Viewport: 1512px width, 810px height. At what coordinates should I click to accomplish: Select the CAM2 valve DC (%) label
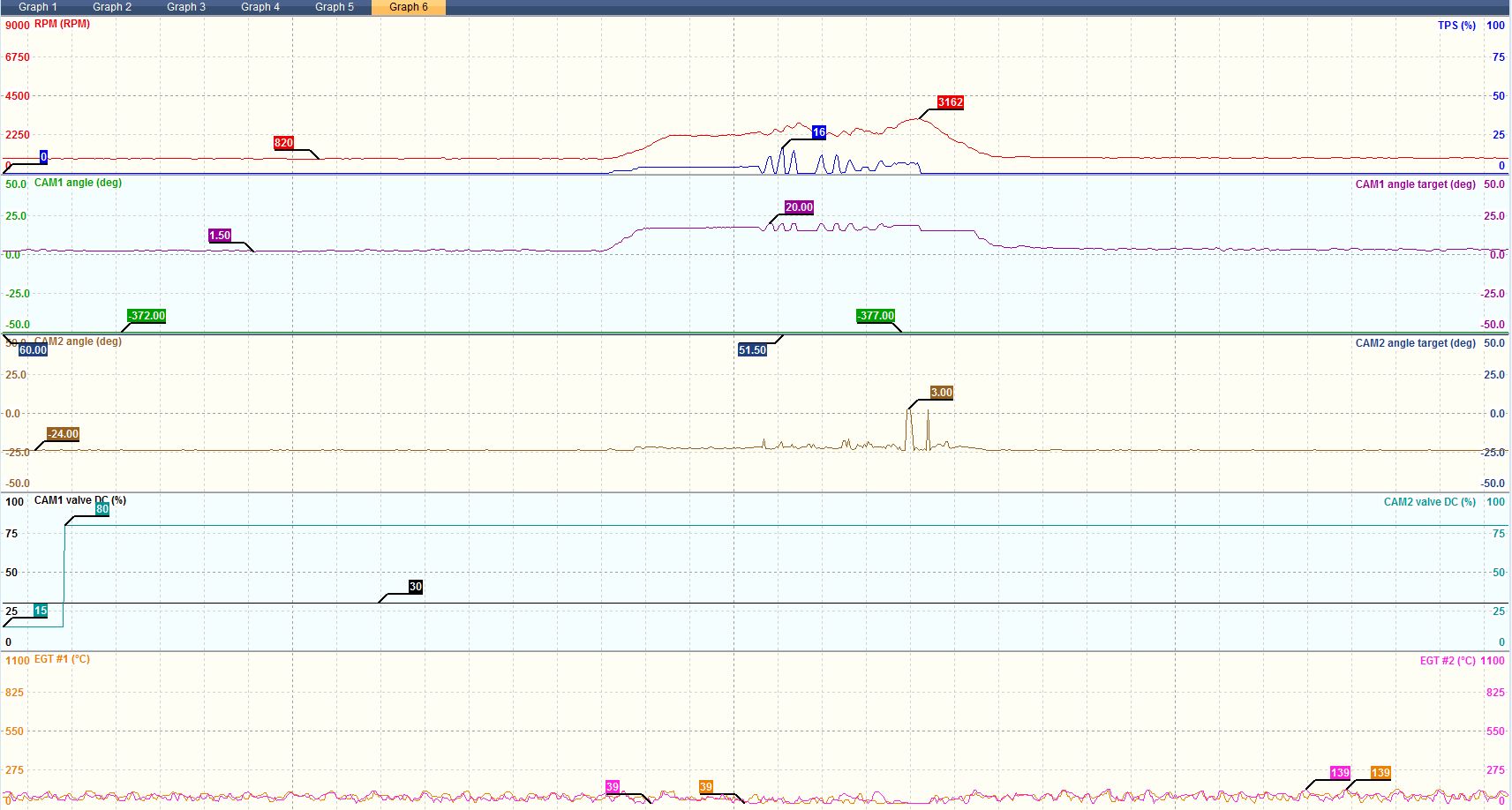1429,502
